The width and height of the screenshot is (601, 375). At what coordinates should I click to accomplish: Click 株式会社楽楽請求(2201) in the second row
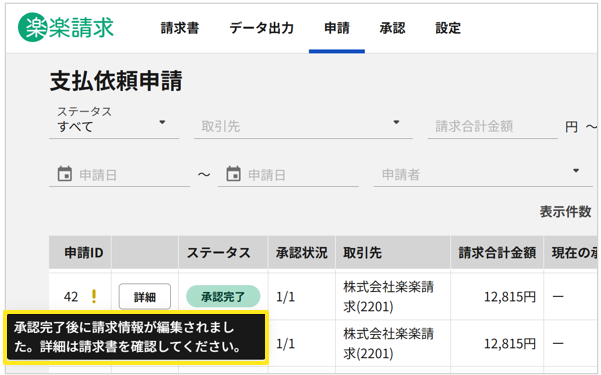click(x=388, y=344)
